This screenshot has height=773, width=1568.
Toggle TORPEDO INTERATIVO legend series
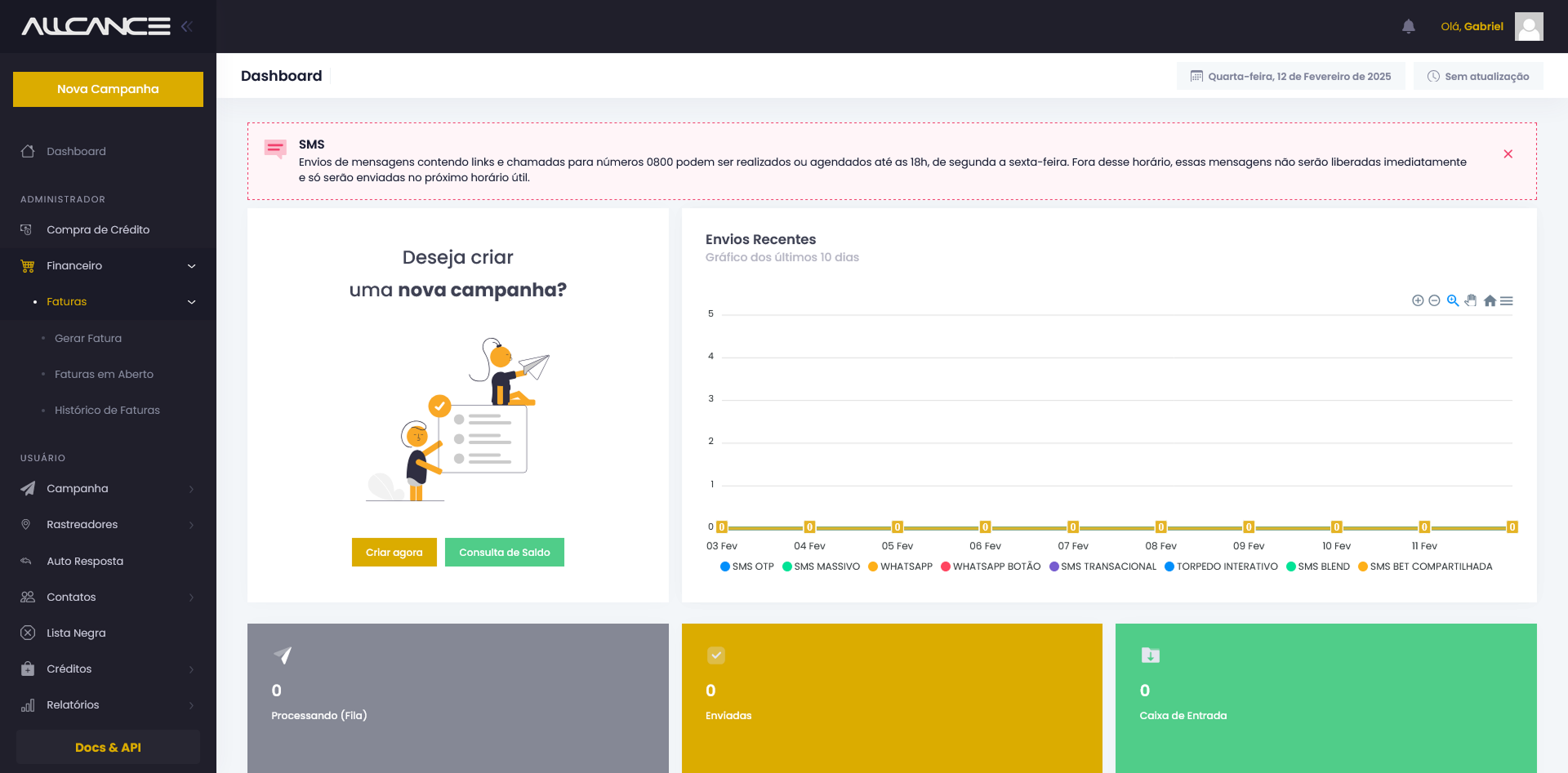tap(1221, 566)
